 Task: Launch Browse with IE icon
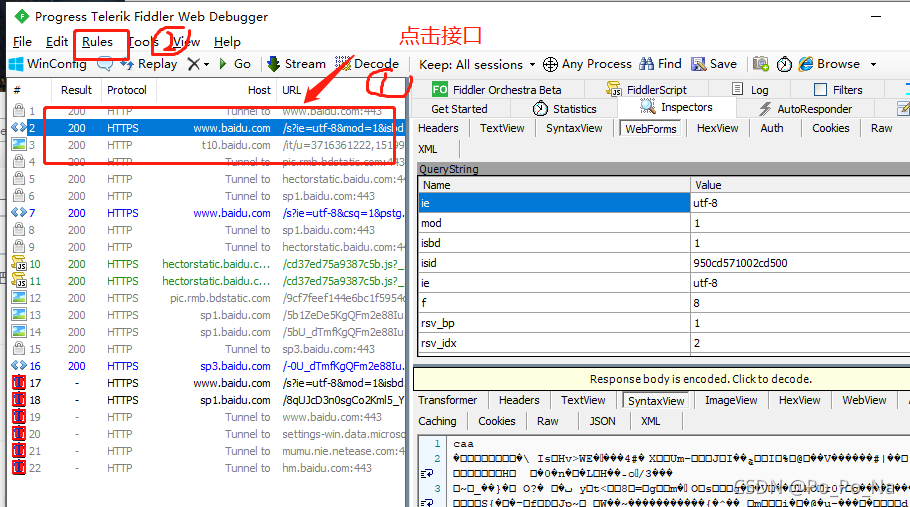click(829, 64)
